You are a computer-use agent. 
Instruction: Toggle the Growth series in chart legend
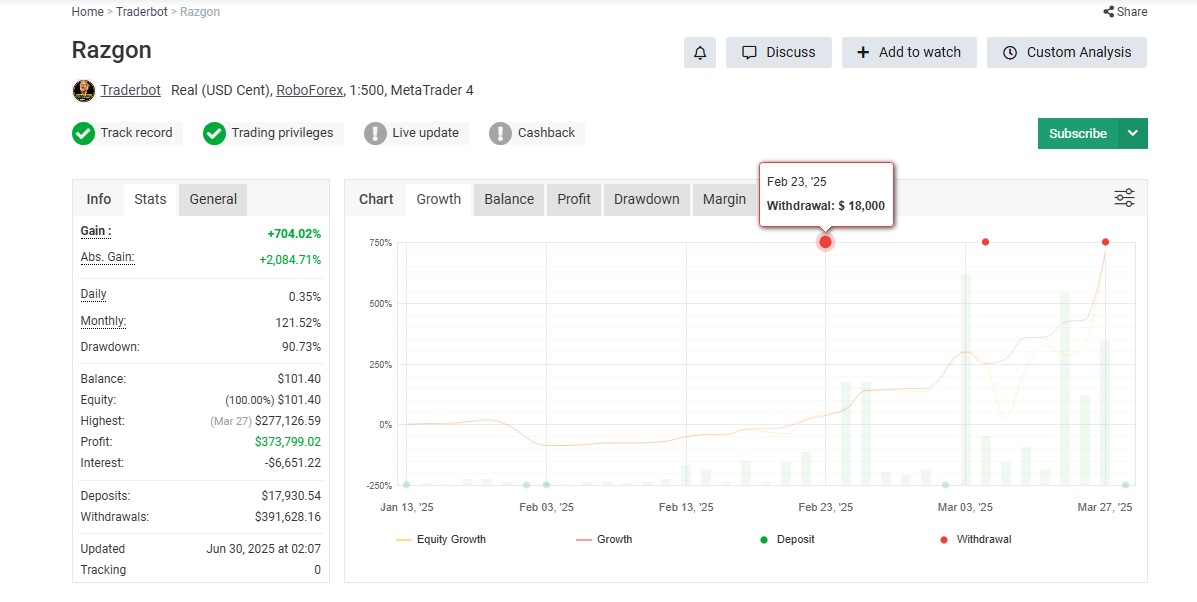tap(605, 539)
